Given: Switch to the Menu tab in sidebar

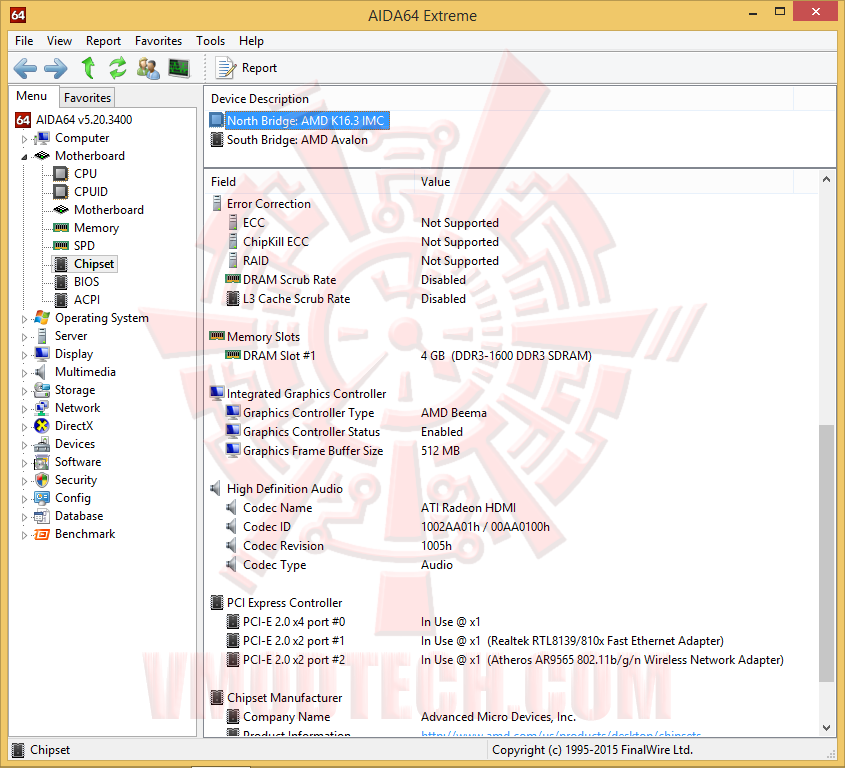Looking at the screenshot, I should pyautogui.click(x=32, y=96).
